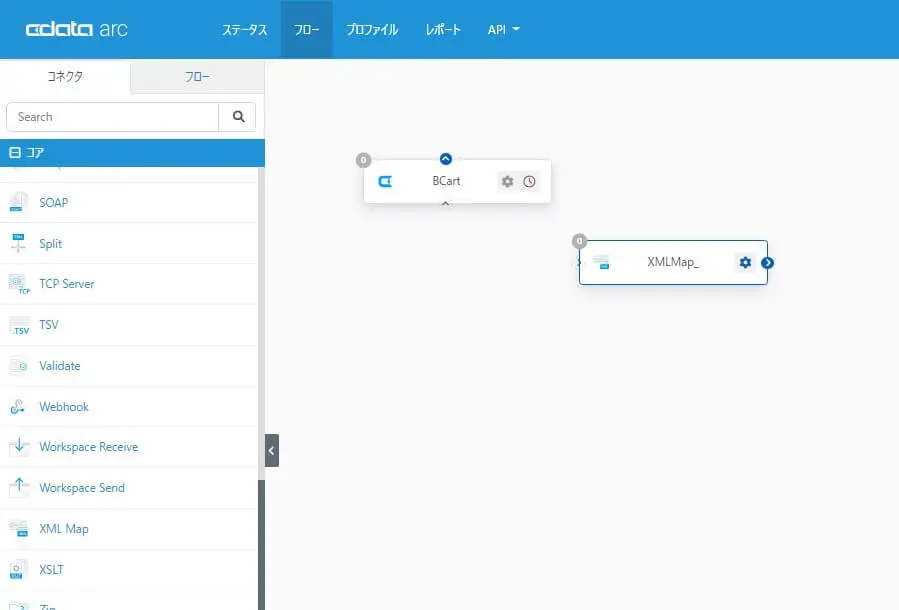Select the Webhook connector icon
This screenshot has width=899, height=610.
pyautogui.click(x=18, y=406)
